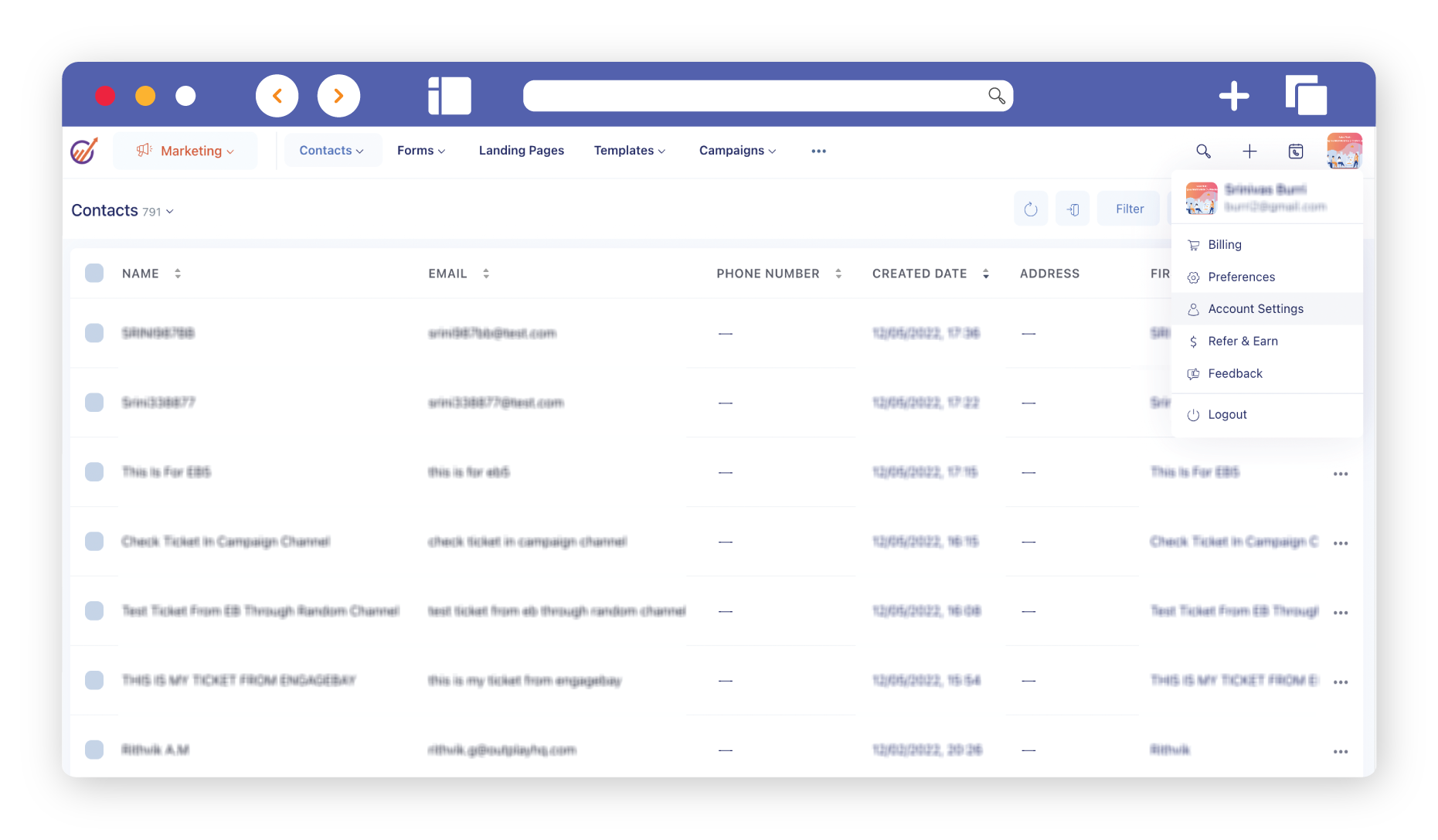The image size is (1438, 840).
Task: Click the import contacts icon
Action: pyautogui.click(x=1073, y=209)
